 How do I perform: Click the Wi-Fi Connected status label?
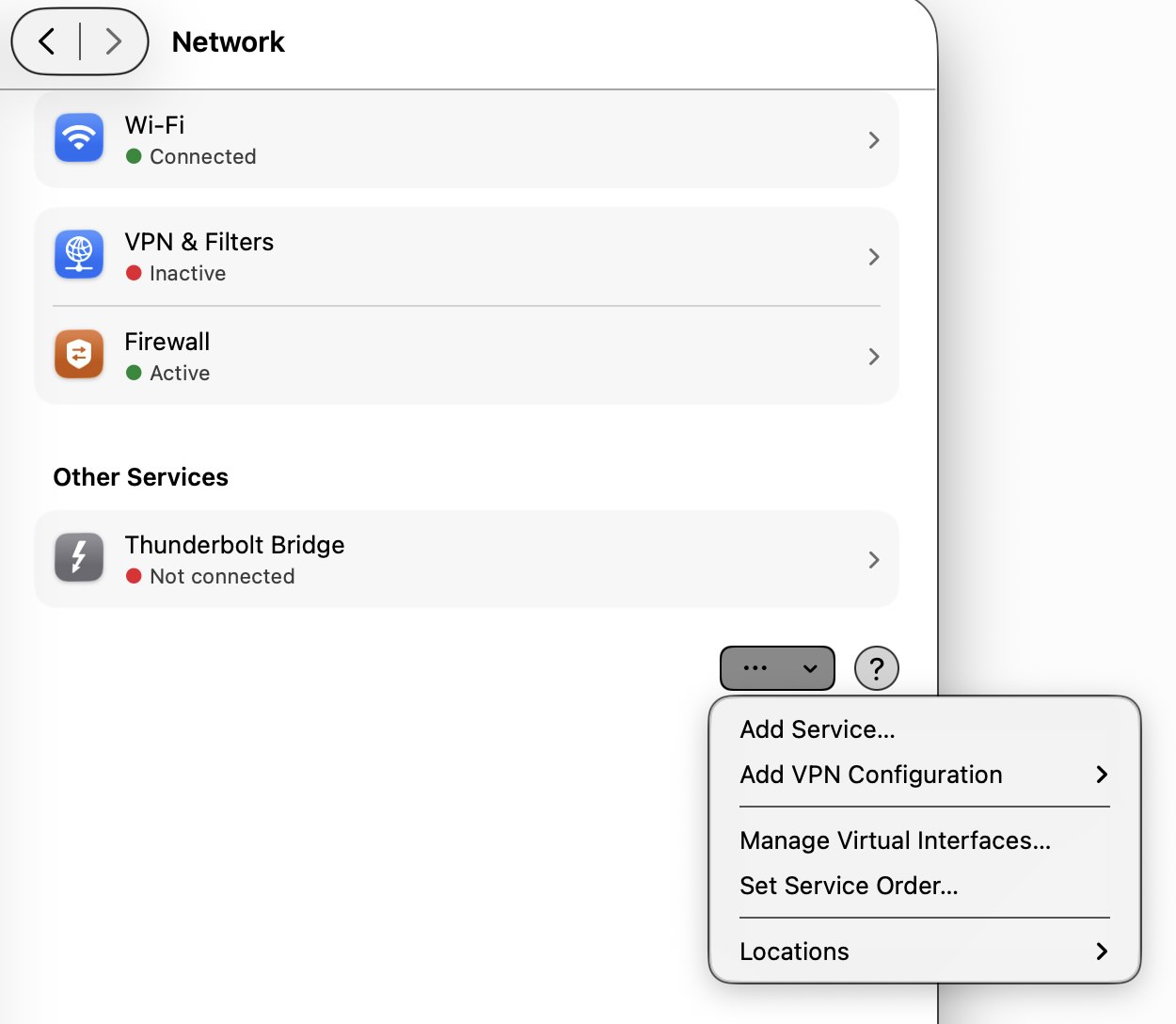(202, 156)
